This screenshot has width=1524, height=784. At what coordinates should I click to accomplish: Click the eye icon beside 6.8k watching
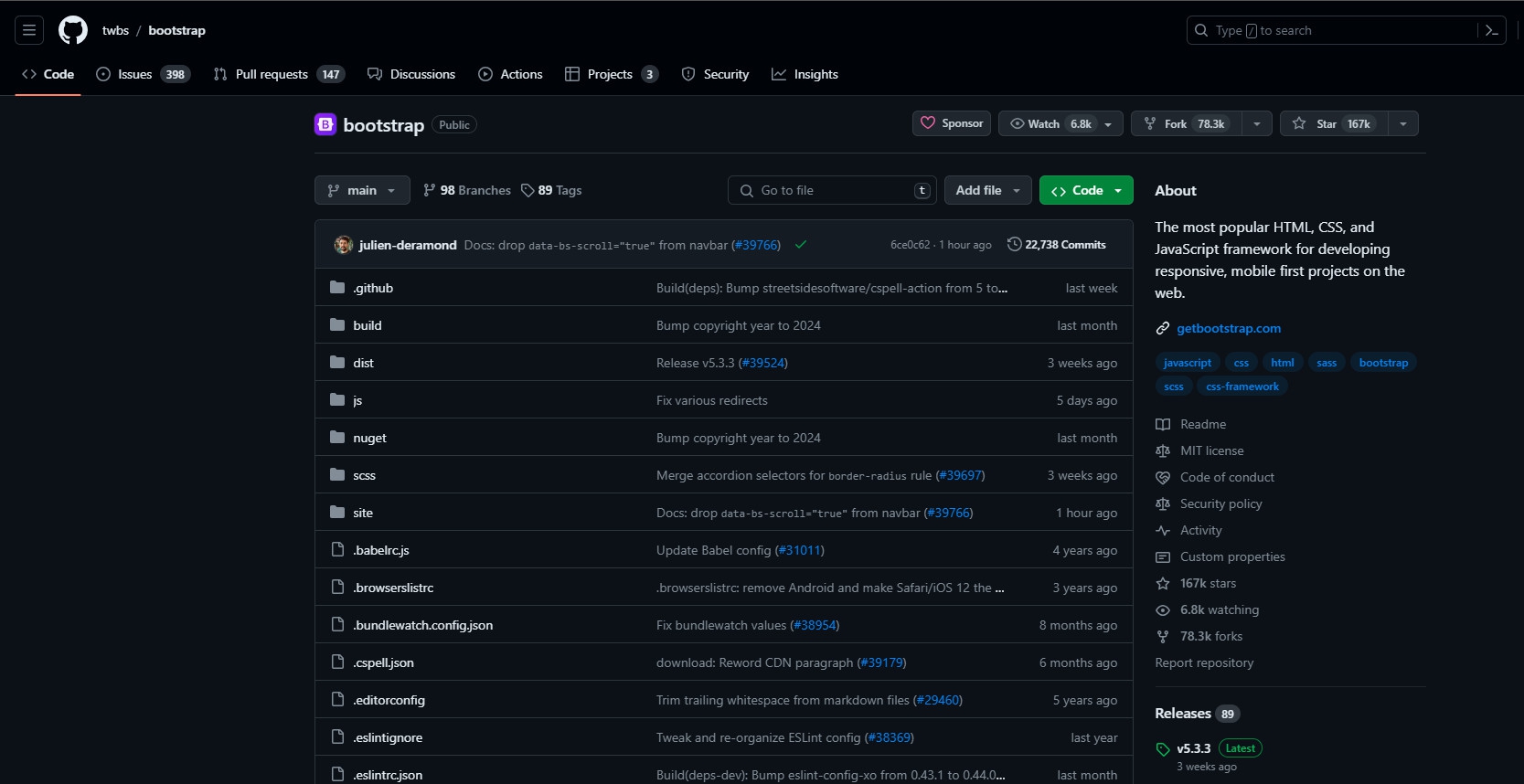1163,609
